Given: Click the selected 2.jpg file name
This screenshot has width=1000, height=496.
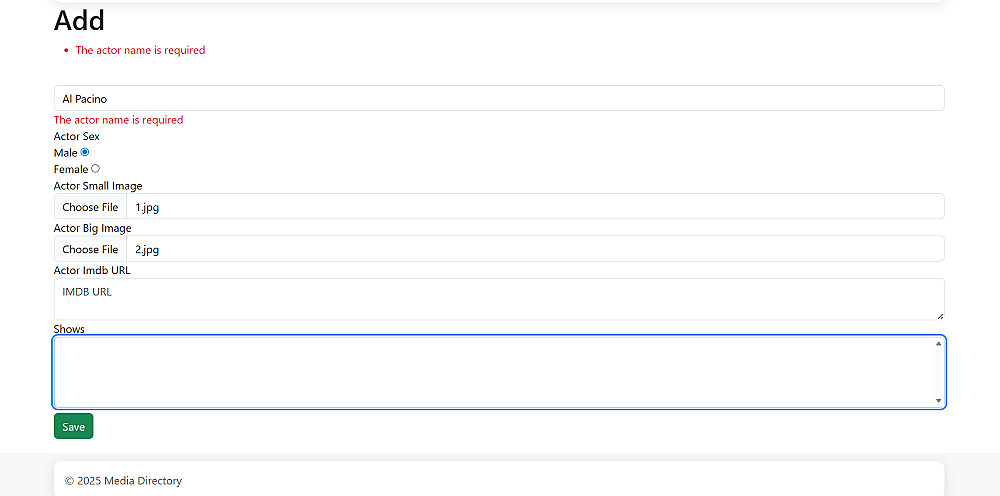Looking at the screenshot, I should [x=147, y=249].
